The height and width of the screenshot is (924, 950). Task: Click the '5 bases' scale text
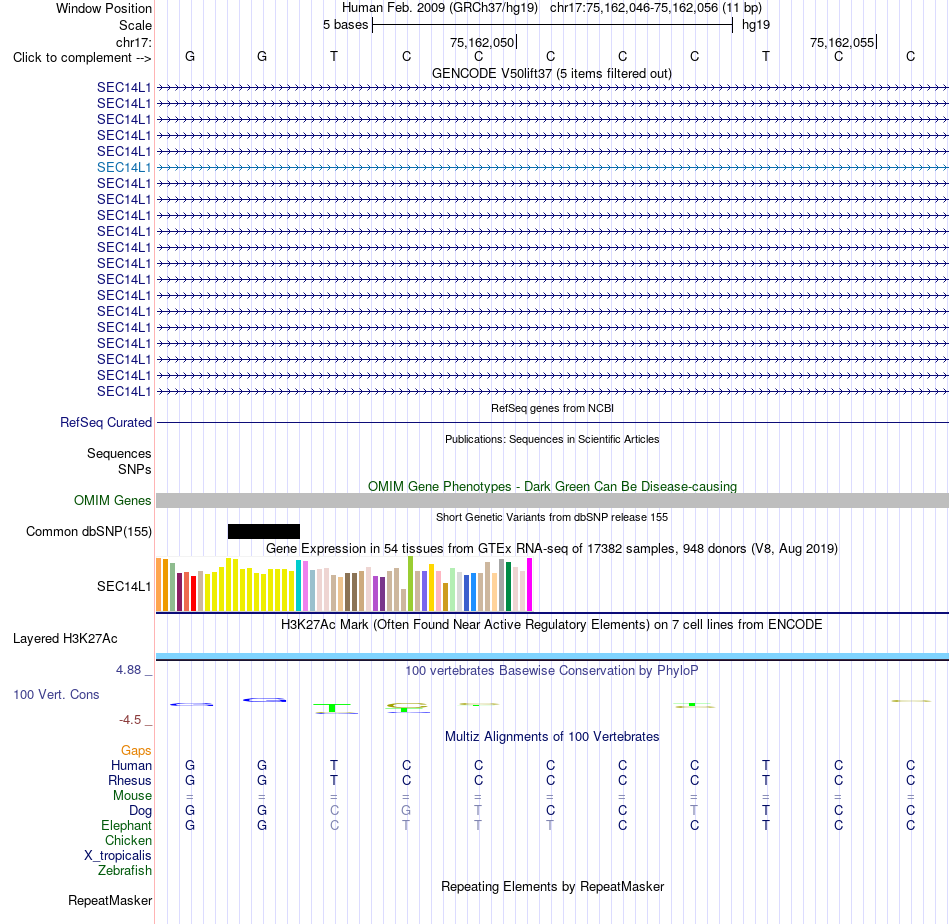tap(345, 25)
